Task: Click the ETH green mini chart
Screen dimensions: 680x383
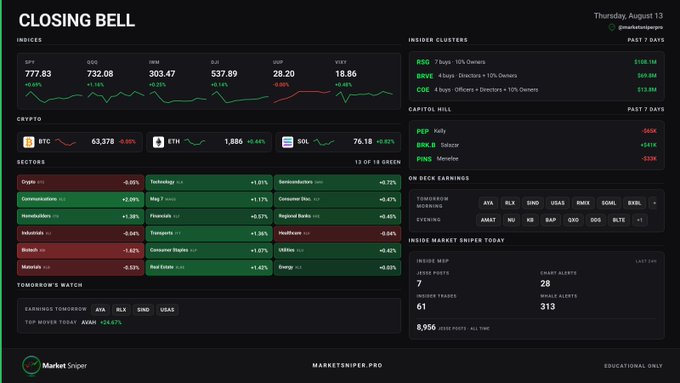Action: pos(195,142)
